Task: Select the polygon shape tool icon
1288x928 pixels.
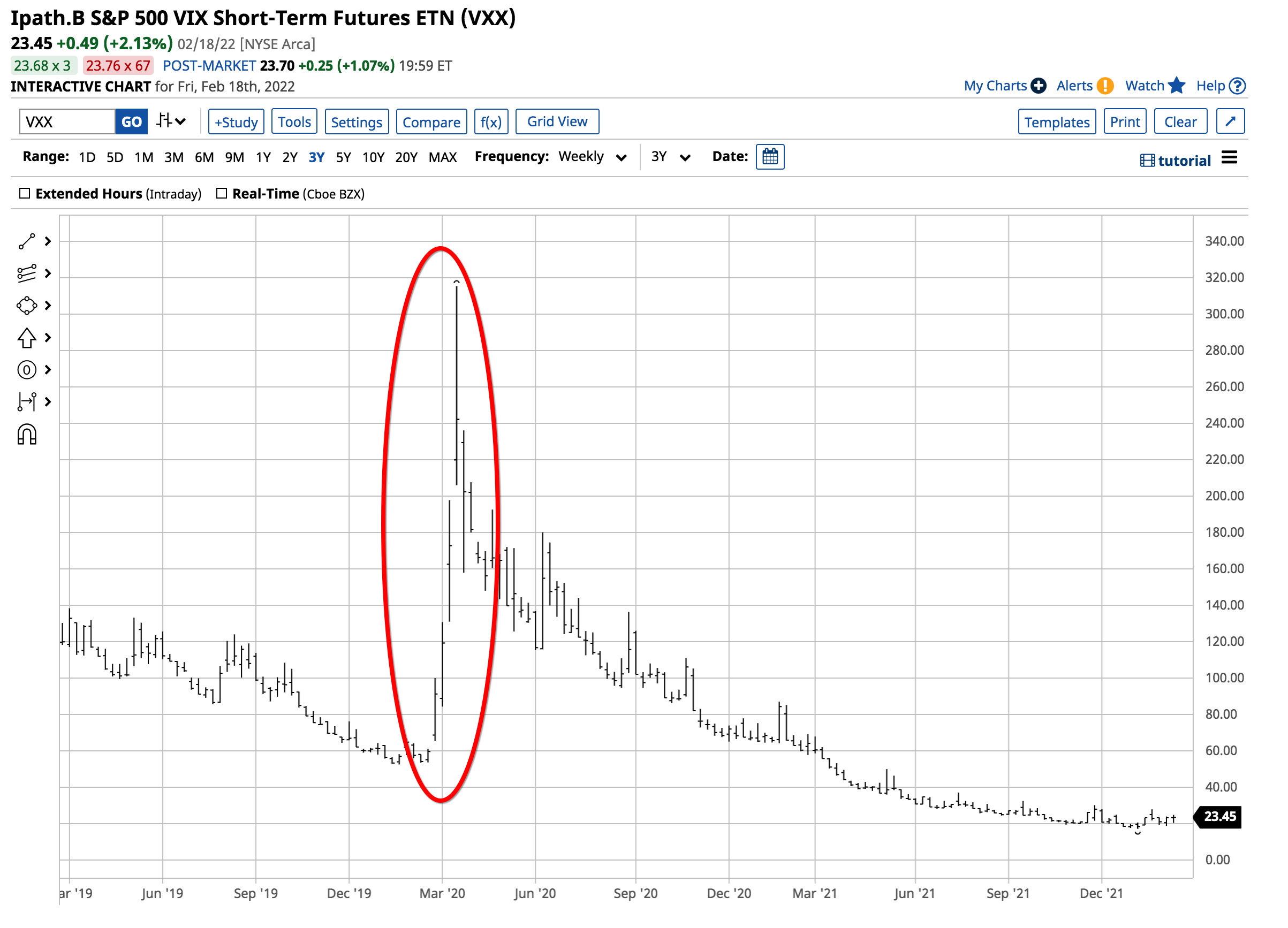Action: 27,306
